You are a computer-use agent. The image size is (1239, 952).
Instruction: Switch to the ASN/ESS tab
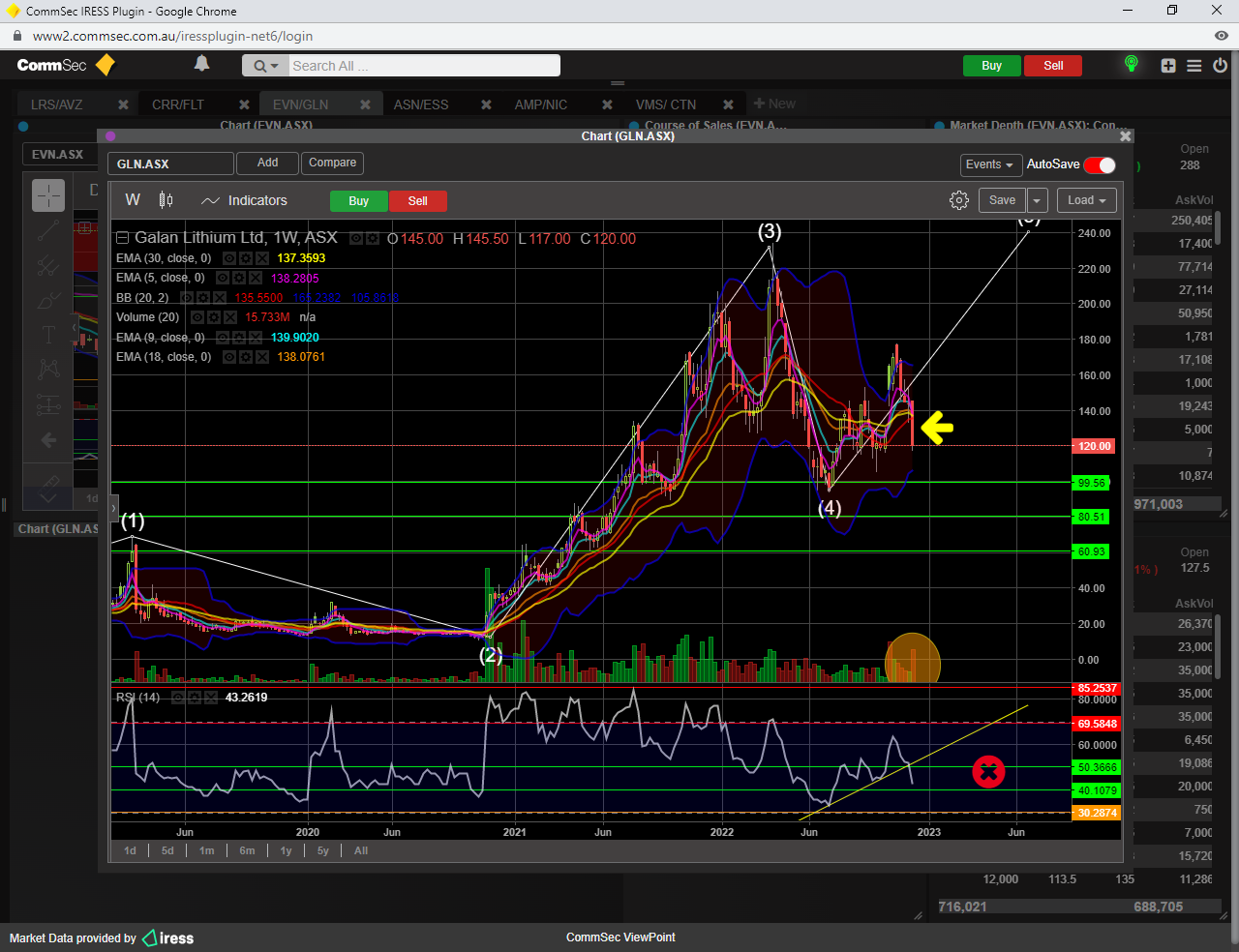[x=421, y=104]
